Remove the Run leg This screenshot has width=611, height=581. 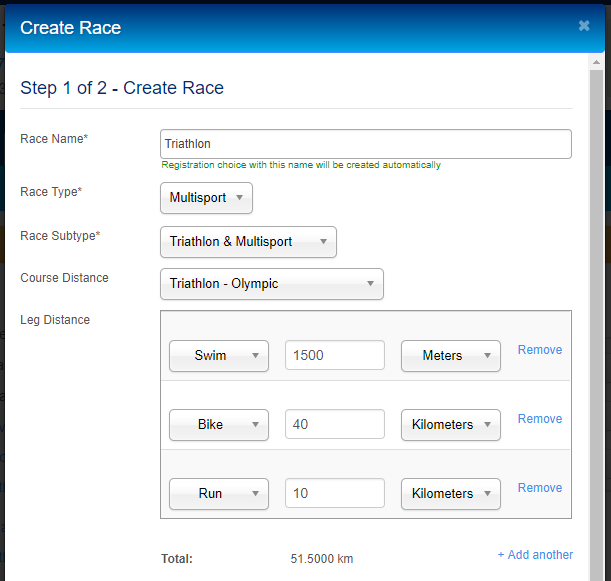coord(540,487)
